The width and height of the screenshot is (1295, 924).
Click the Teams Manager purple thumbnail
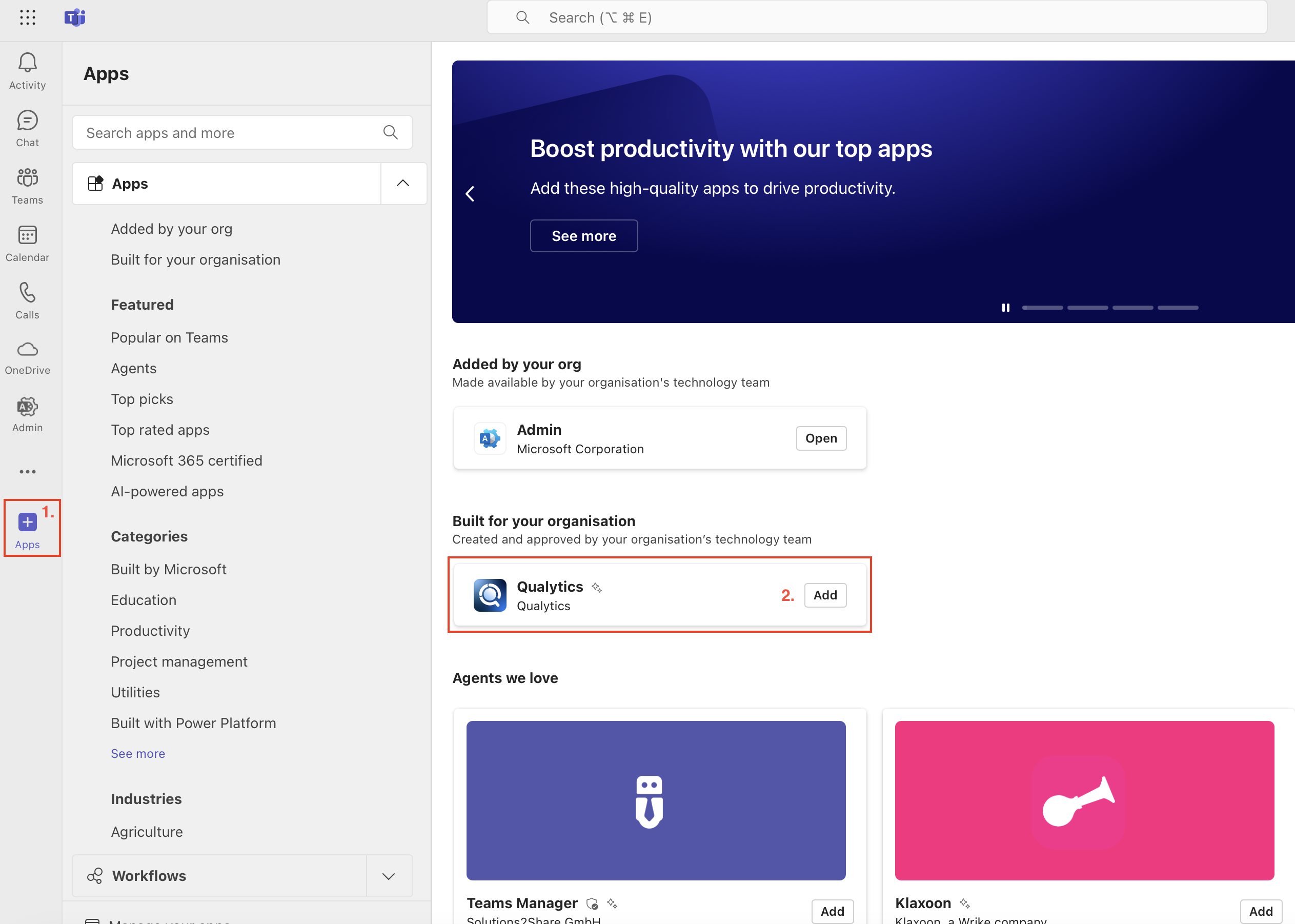pos(656,800)
